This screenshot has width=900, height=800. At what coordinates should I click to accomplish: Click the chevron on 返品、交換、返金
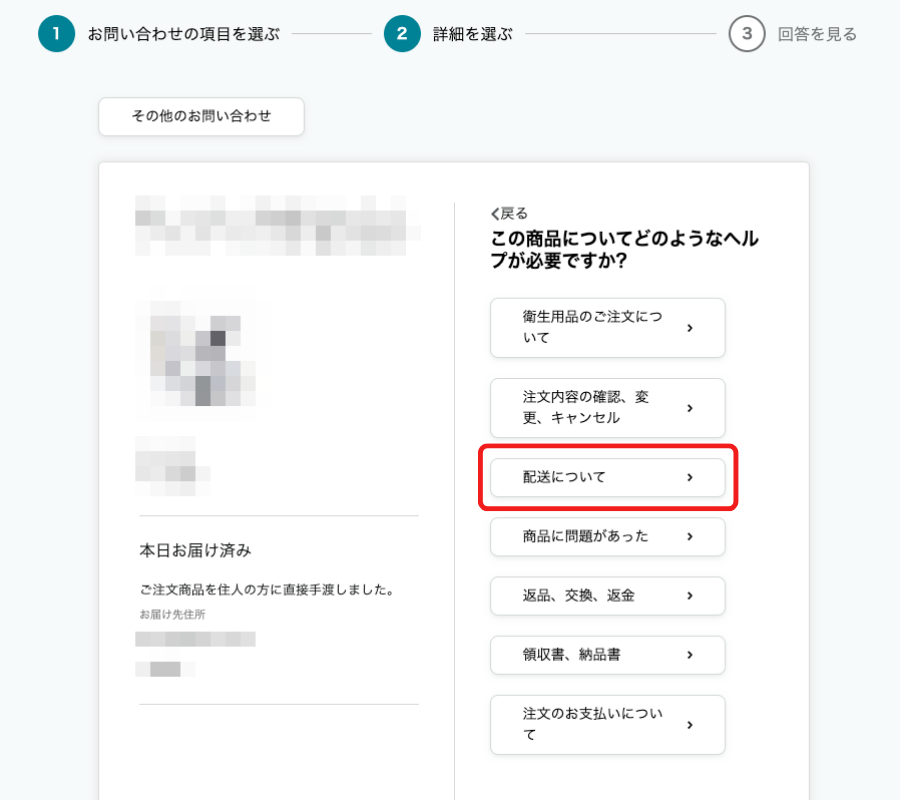point(689,596)
